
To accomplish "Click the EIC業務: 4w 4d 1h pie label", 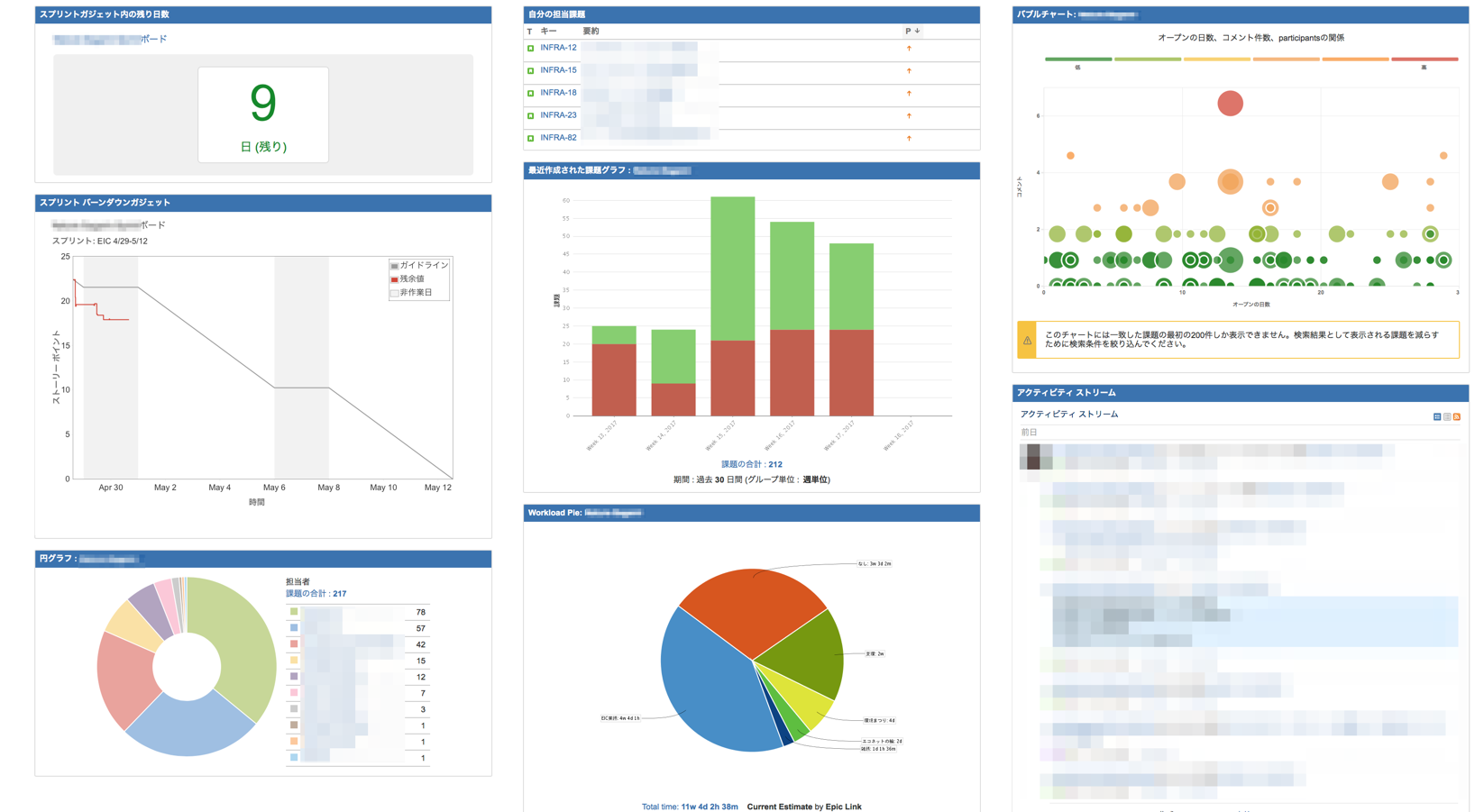I will pos(620,718).
